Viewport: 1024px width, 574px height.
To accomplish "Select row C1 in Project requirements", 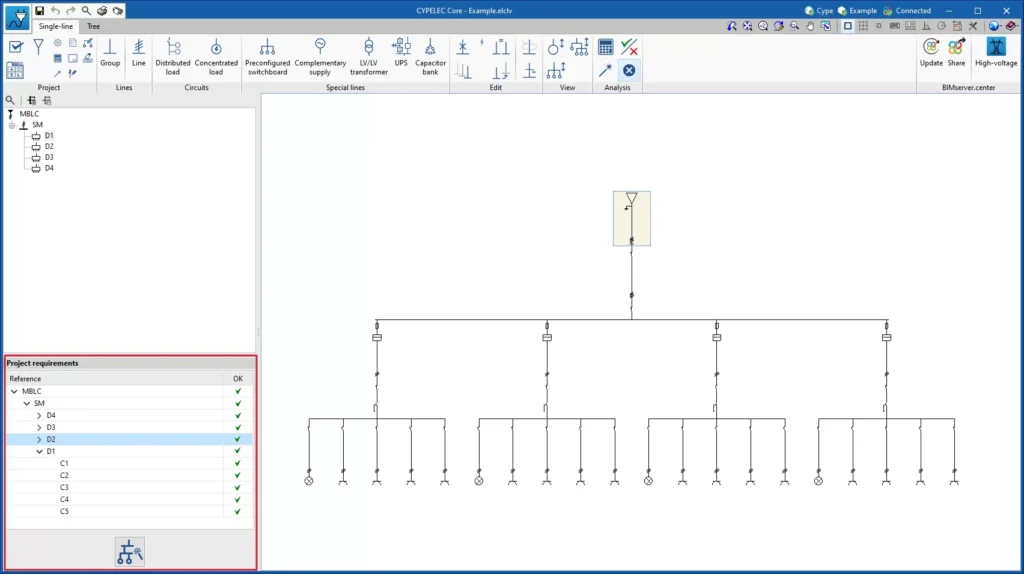I will coord(129,464).
